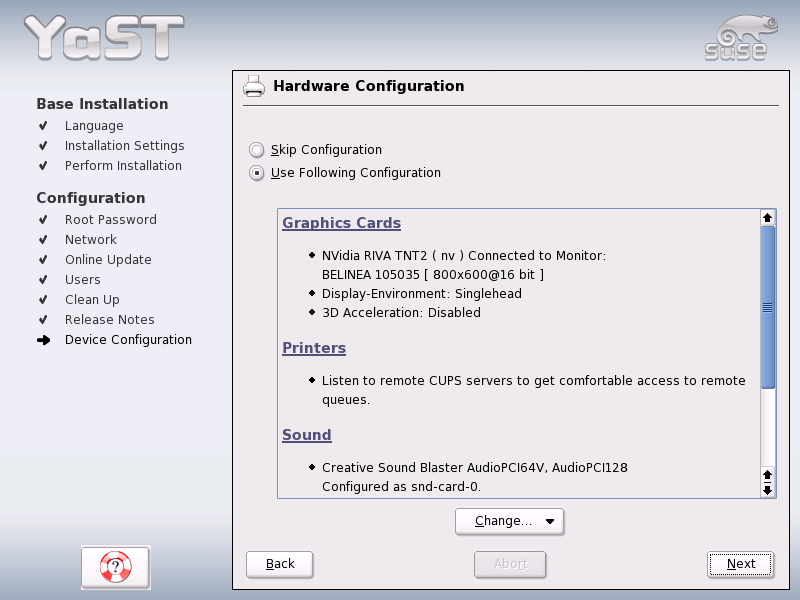
Task: Click the scroll-up arrow of hardware list
Action: (767, 218)
